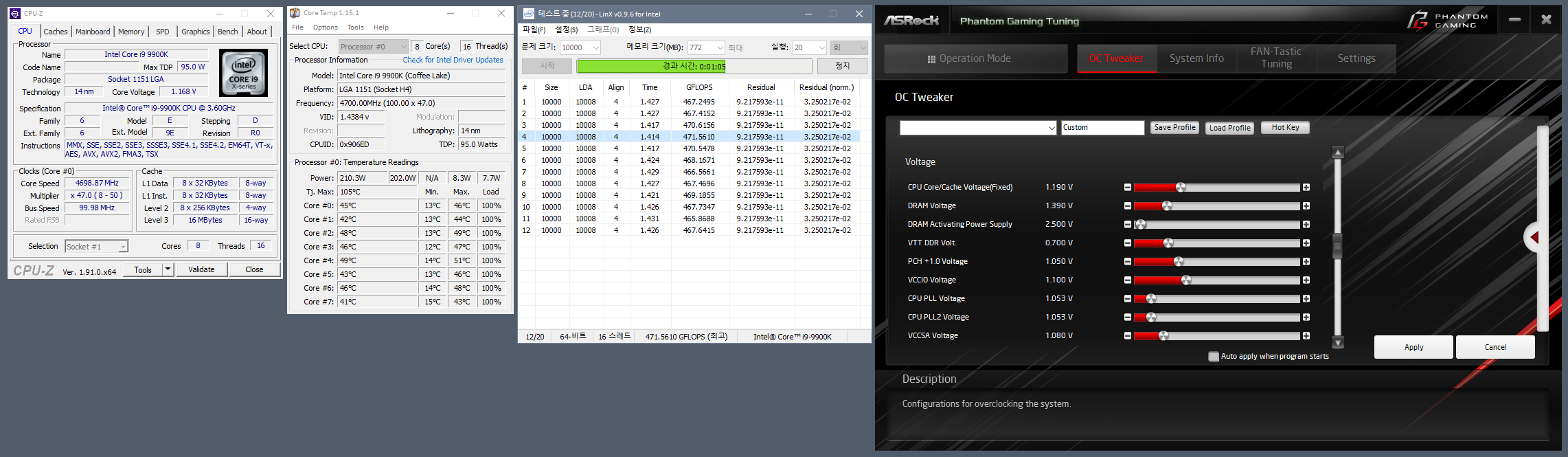The image size is (1568, 457).
Task: Open the Select CPU Processor #0 dropdown
Action: (374, 47)
